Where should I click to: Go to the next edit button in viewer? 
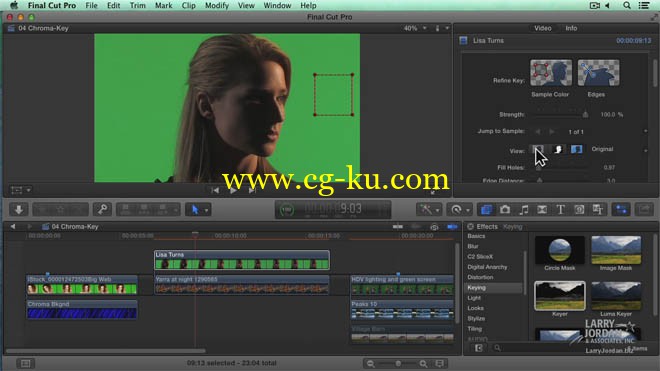click(x=252, y=191)
